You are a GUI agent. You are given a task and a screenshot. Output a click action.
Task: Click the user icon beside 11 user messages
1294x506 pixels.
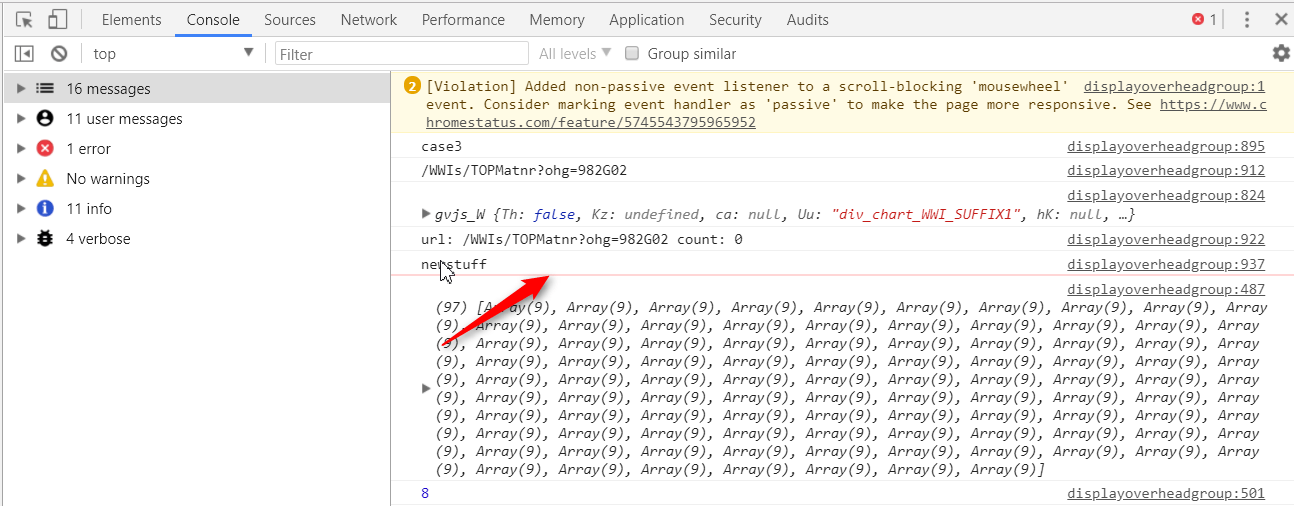pyautogui.click(x=45, y=119)
